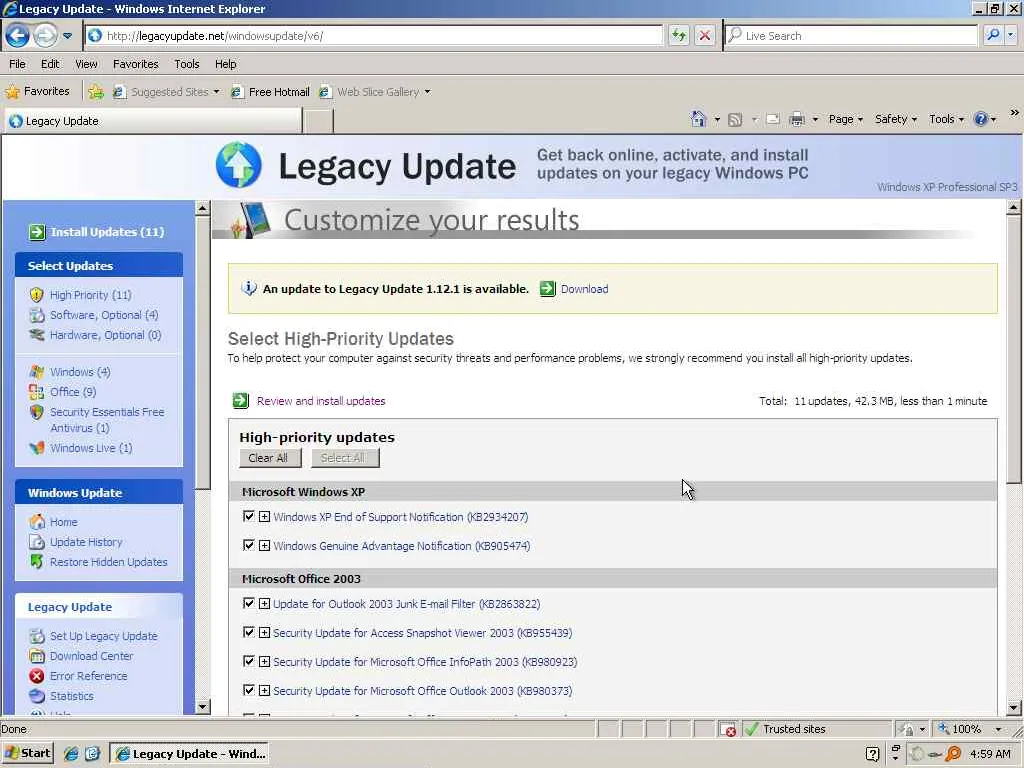Open zoom level 100% control
Image resolution: width=1024 pixels, height=768 pixels.
click(970, 729)
